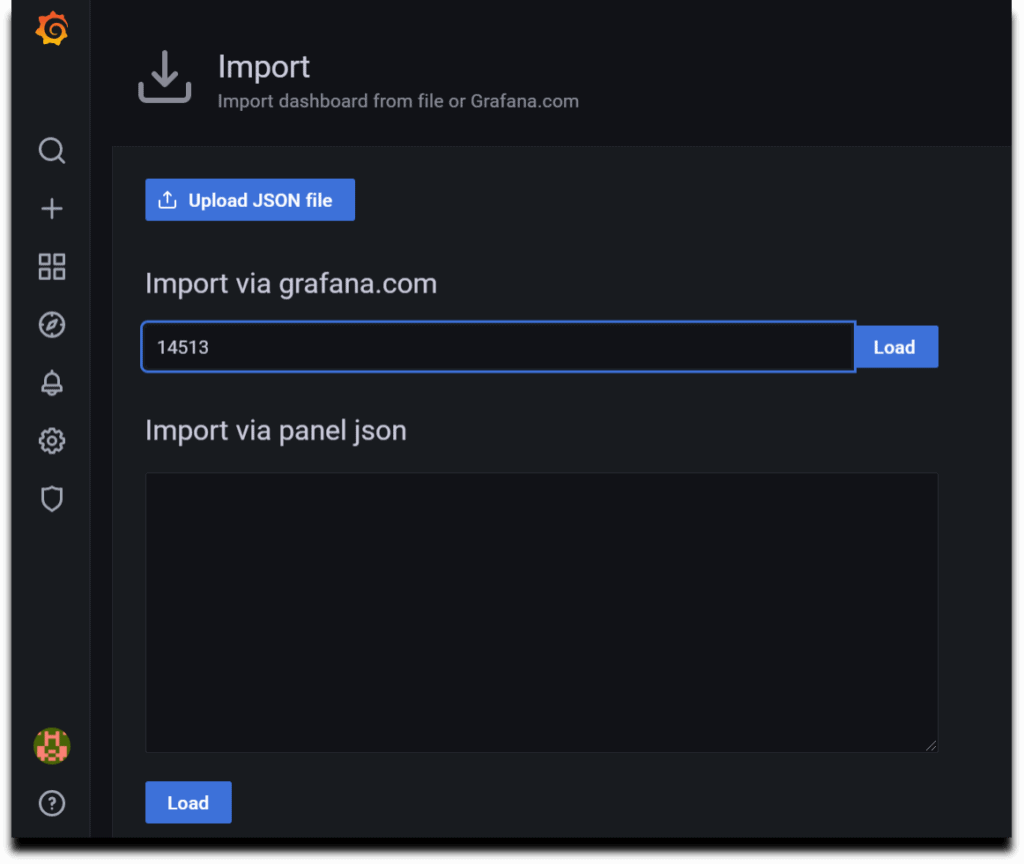Click the Load button below panel json
Image resolution: width=1024 pixels, height=864 pixels.
pos(188,803)
